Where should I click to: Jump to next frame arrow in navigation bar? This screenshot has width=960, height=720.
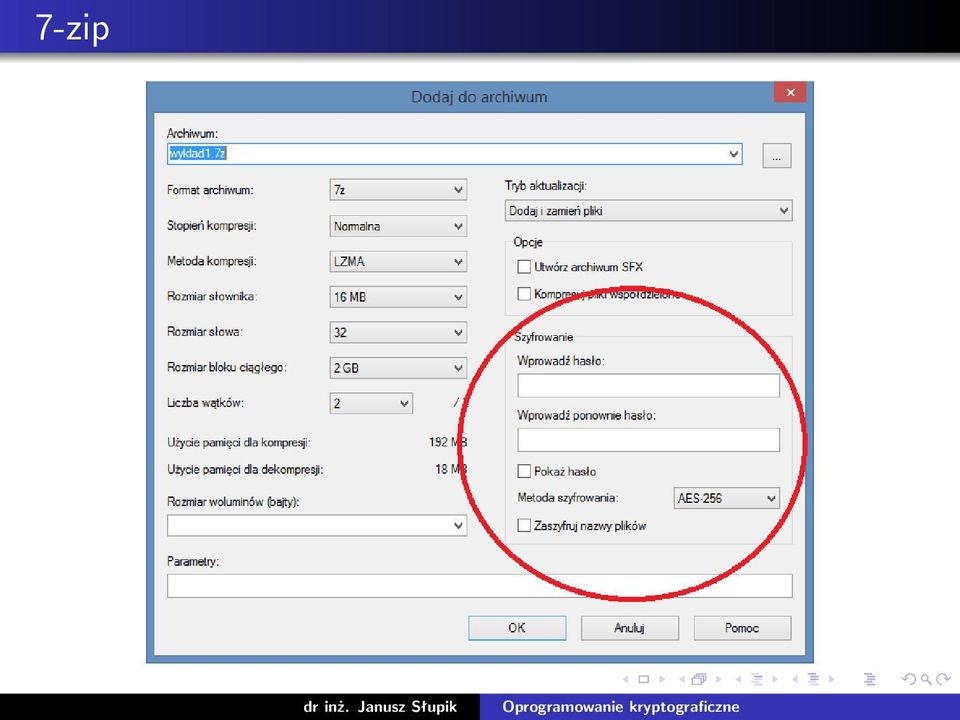pos(719,679)
